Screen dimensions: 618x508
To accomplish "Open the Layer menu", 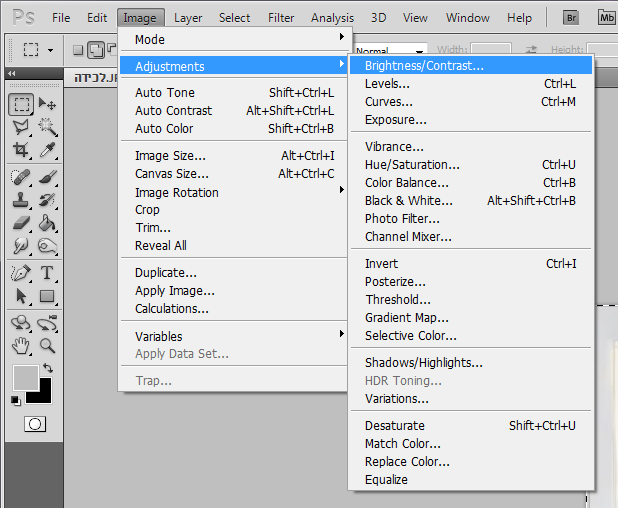I will point(188,18).
